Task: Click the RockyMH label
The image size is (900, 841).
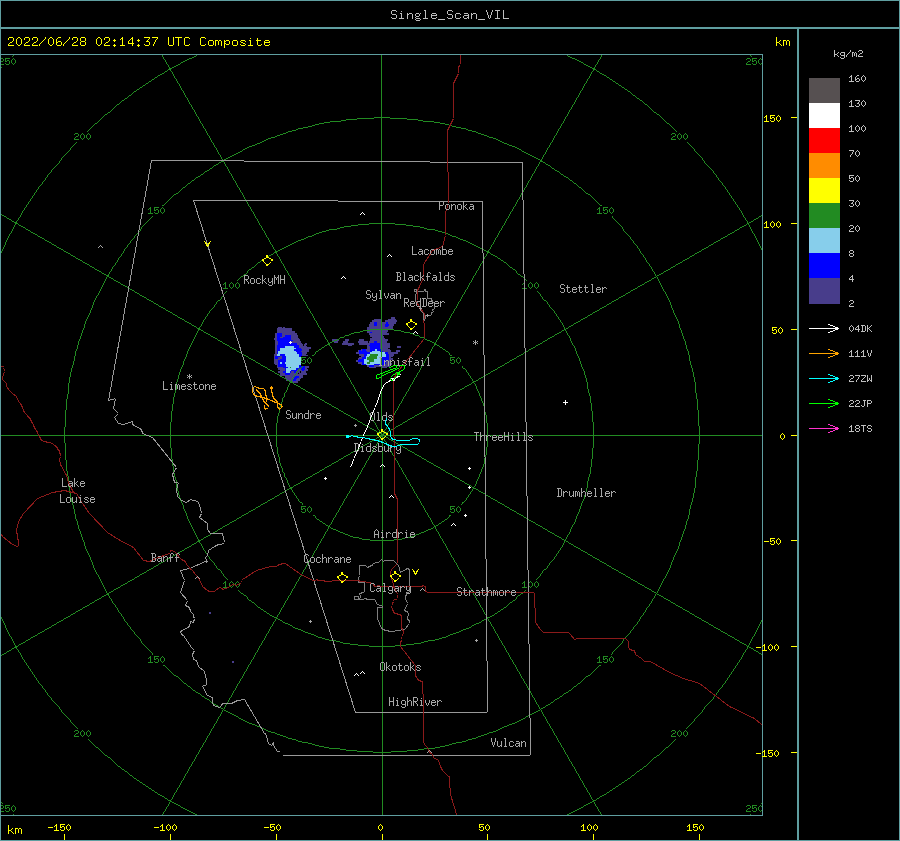Action: (264, 280)
